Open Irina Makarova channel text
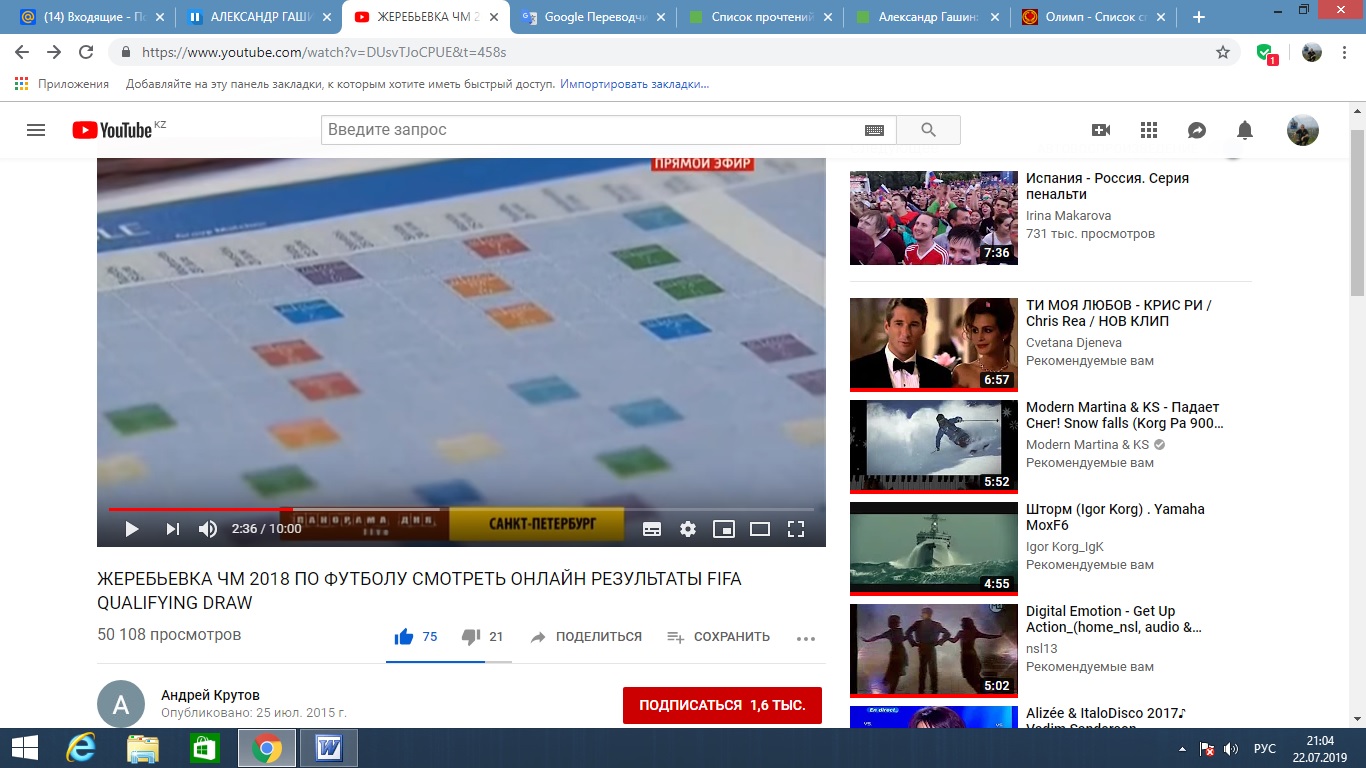 coord(1068,215)
